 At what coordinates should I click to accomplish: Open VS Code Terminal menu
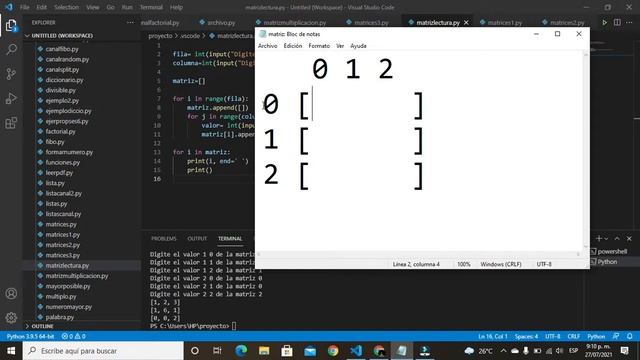coord(151,7)
